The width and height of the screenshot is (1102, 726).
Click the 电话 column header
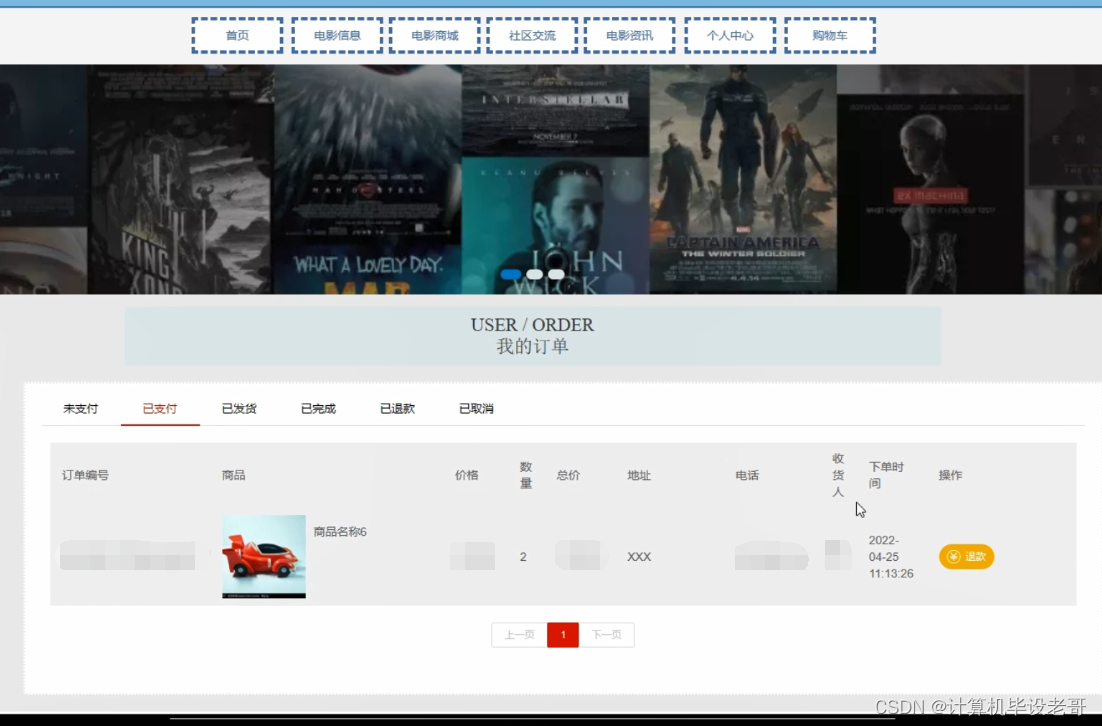coord(747,475)
